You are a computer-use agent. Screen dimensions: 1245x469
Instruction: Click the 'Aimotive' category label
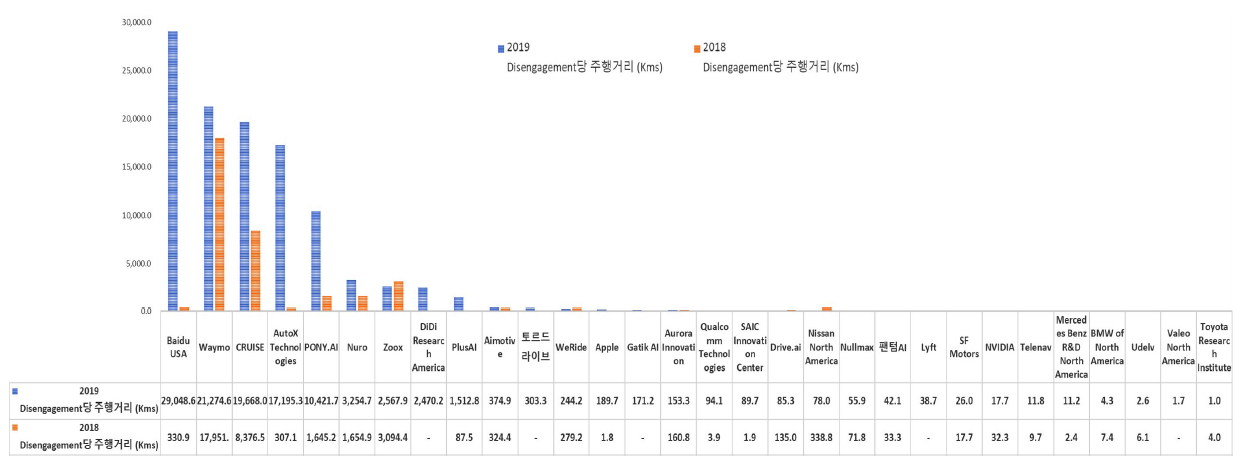pos(499,347)
